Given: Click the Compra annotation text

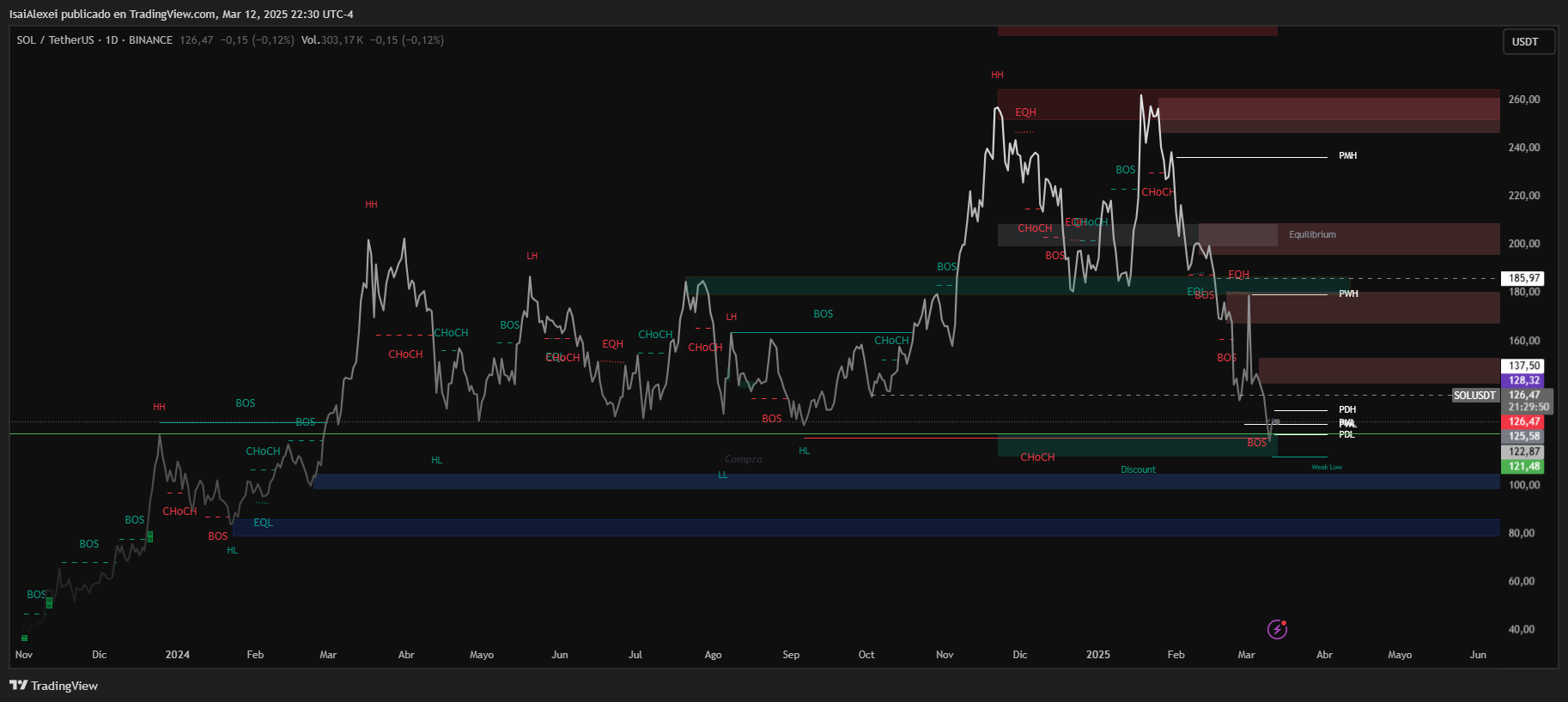Looking at the screenshot, I should (743, 459).
